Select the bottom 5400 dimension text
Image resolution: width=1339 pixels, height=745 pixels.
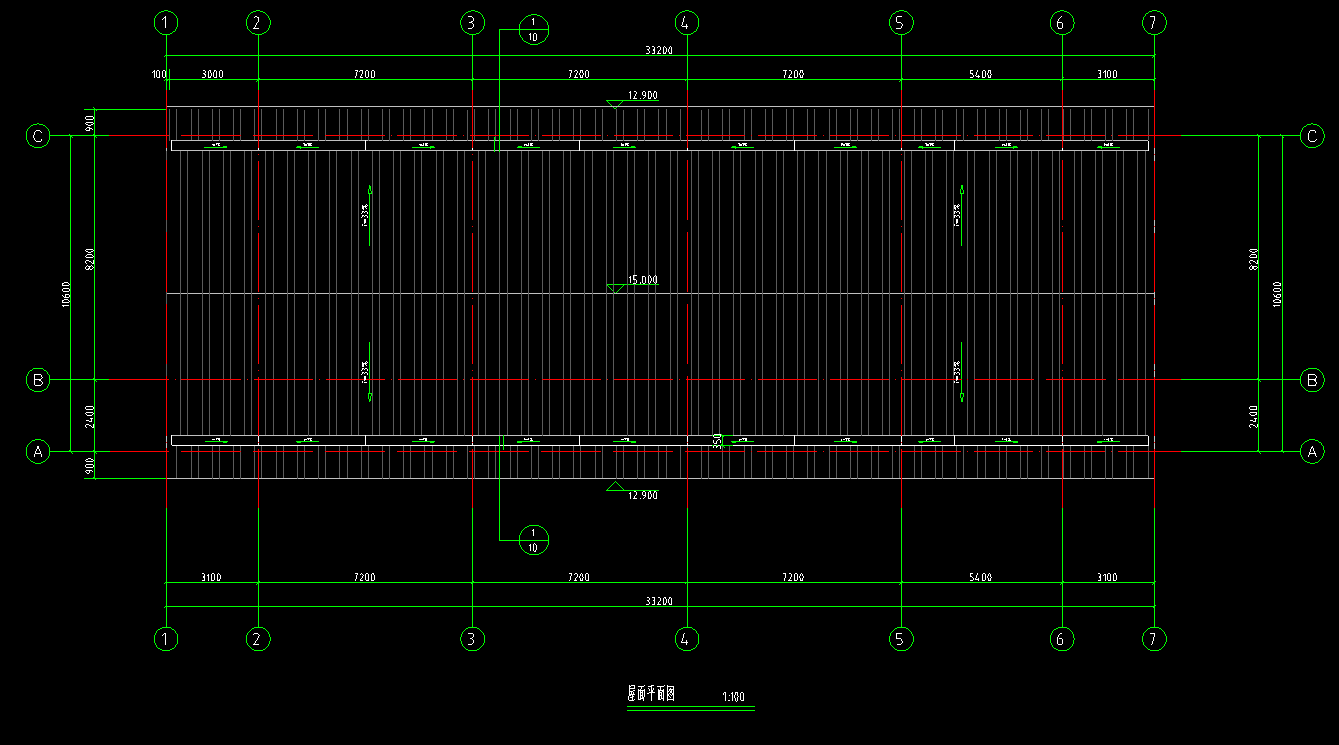(980, 577)
